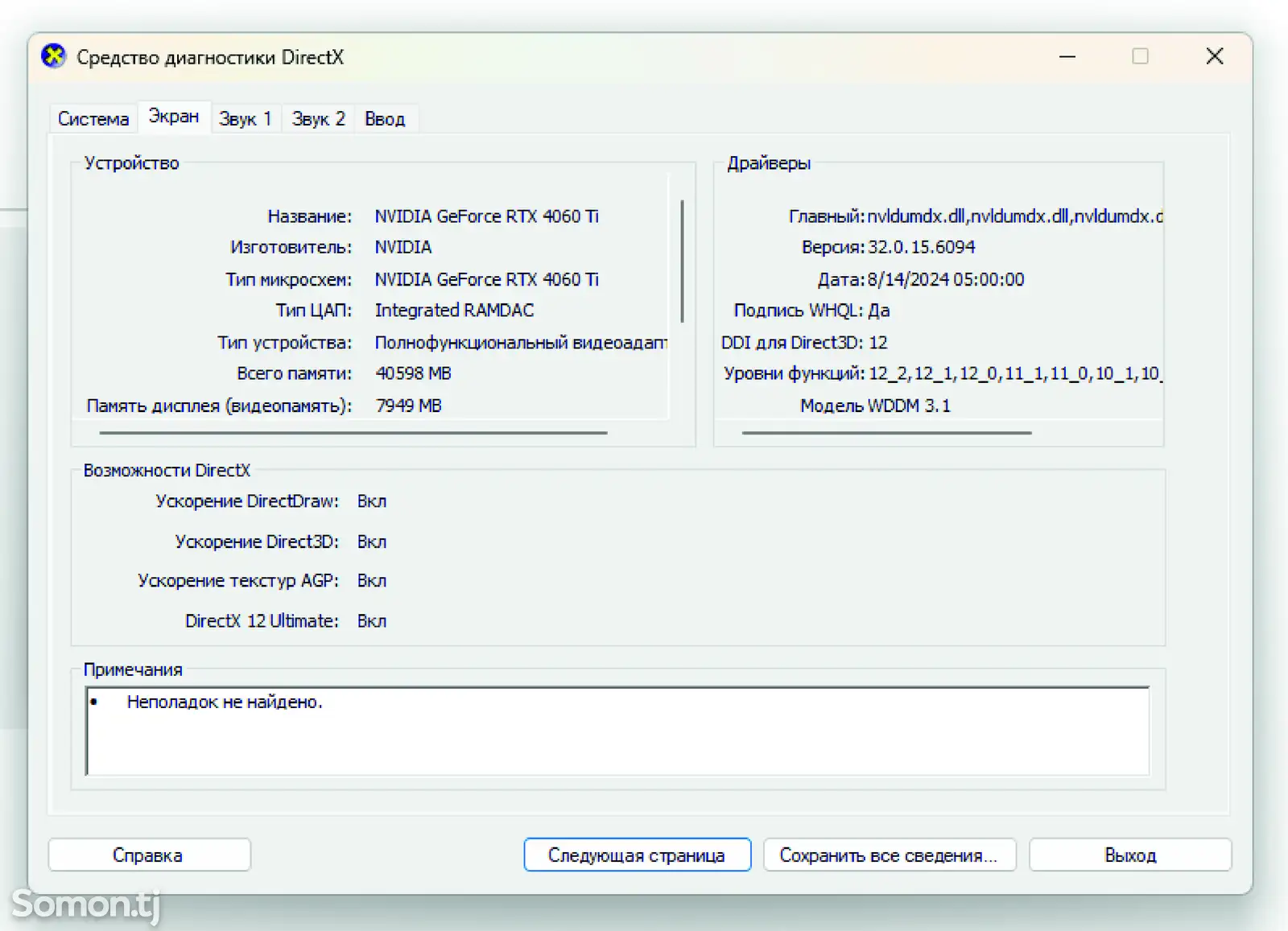Select the driver date 8/14/2024 05:00:00
The width and height of the screenshot is (1288, 931).
(945, 279)
